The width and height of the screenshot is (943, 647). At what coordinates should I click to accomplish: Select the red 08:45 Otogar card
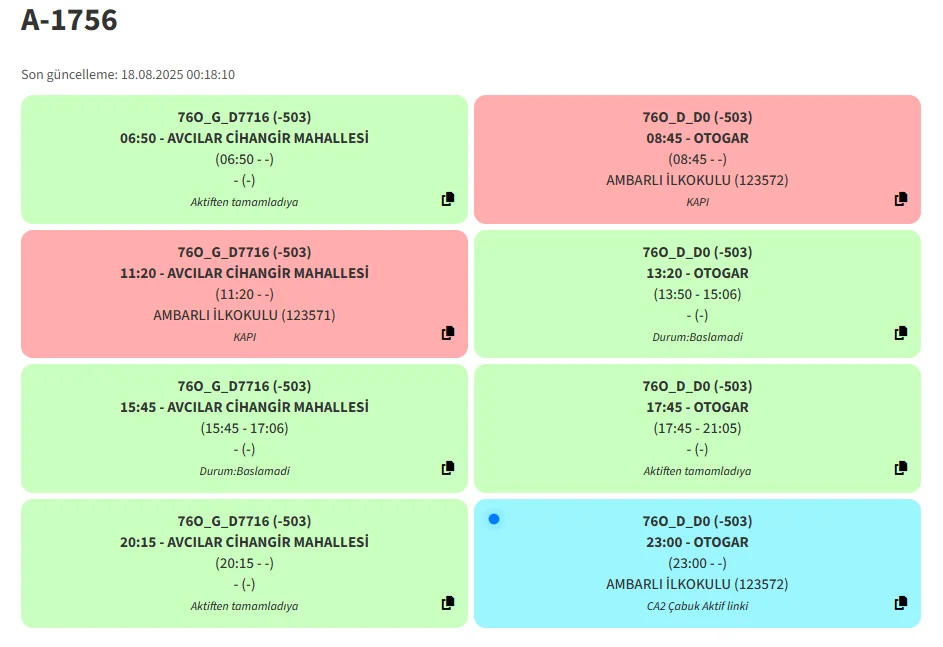pos(697,138)
